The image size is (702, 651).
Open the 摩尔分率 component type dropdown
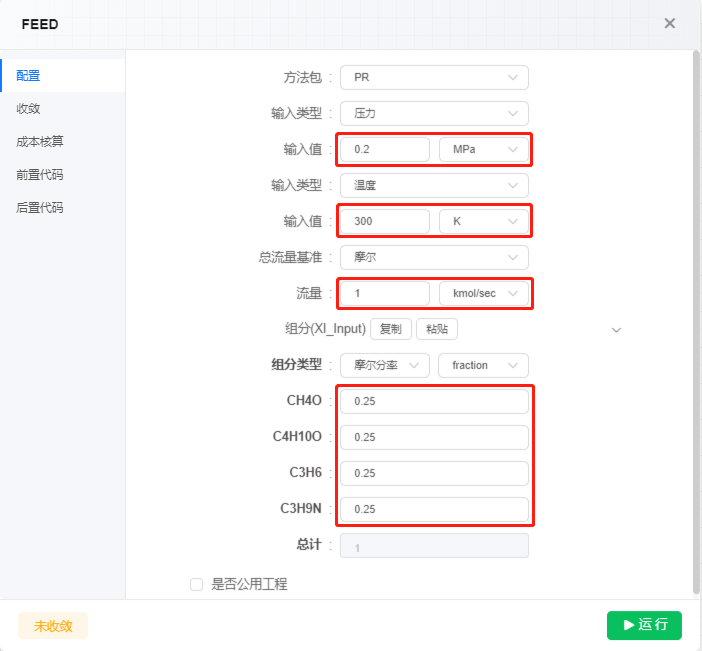click(385, 365)
